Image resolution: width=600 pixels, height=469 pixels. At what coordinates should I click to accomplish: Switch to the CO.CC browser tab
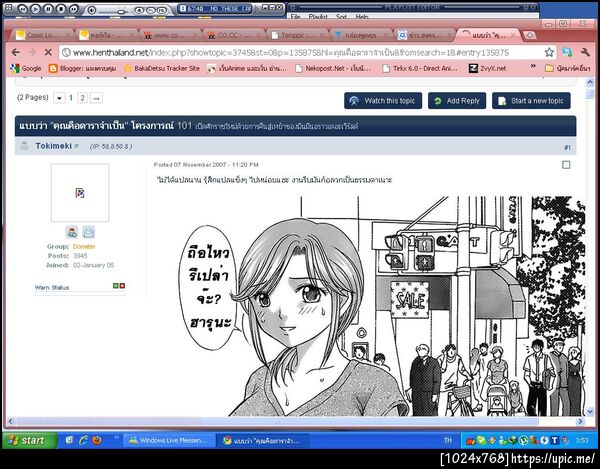234,35
